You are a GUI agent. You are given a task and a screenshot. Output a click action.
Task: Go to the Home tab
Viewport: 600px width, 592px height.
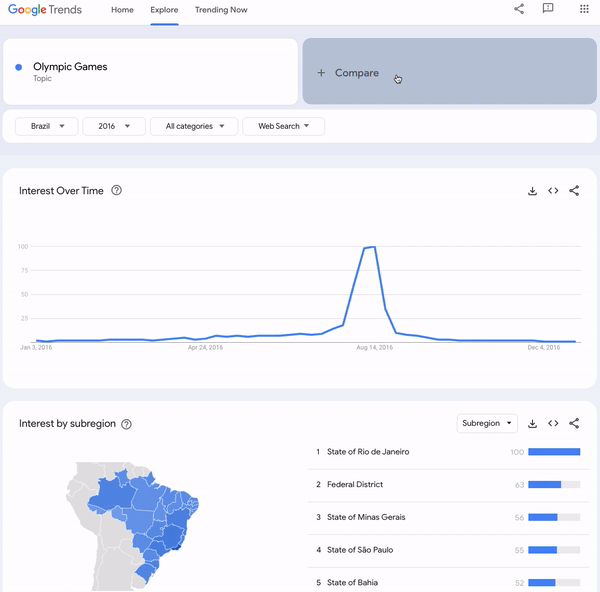pos(122,10)
